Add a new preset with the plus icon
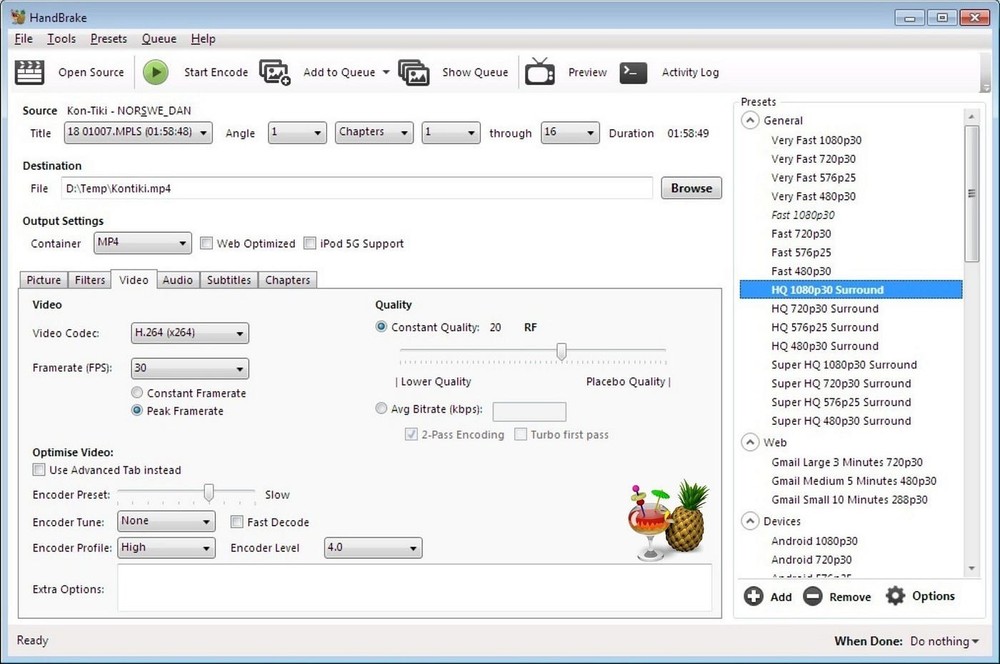Image resolution: width=1000 pixels, height=664 pixels. click(752, 596)
